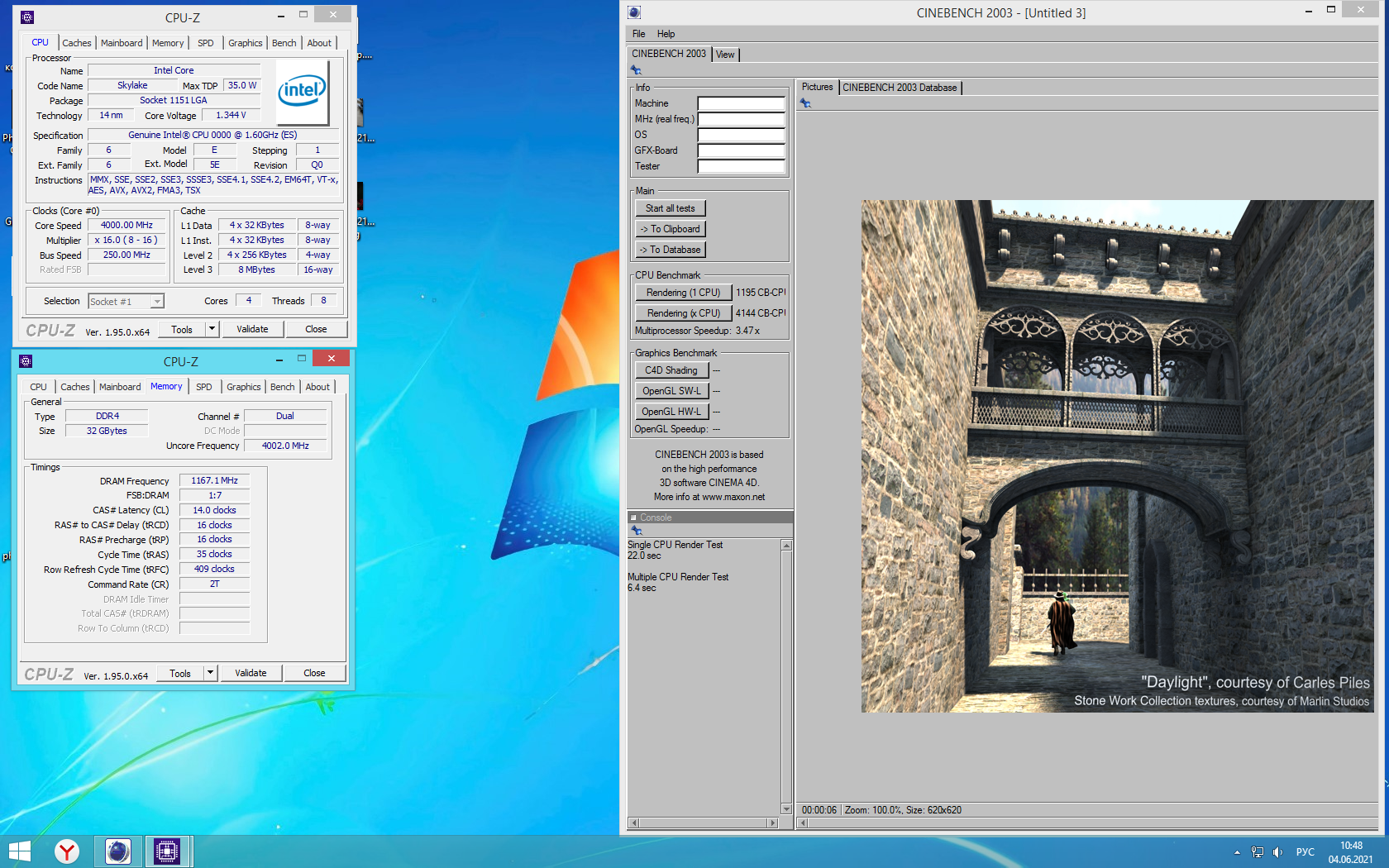Click the Single CPU Render Test console line
The image size is (1389, 868).
[x=675, y=545]
